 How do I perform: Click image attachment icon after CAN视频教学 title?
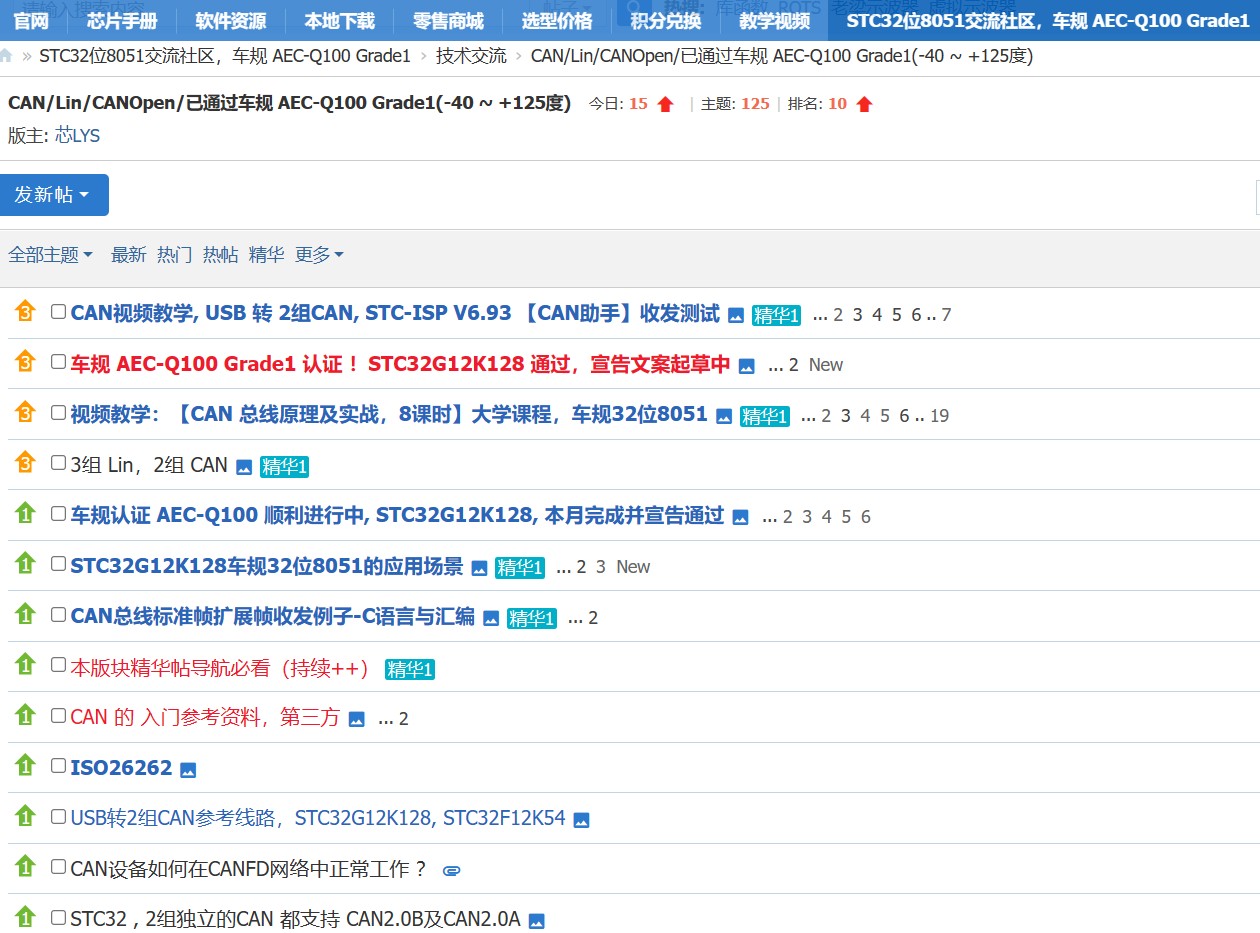[x=736, y=316]
